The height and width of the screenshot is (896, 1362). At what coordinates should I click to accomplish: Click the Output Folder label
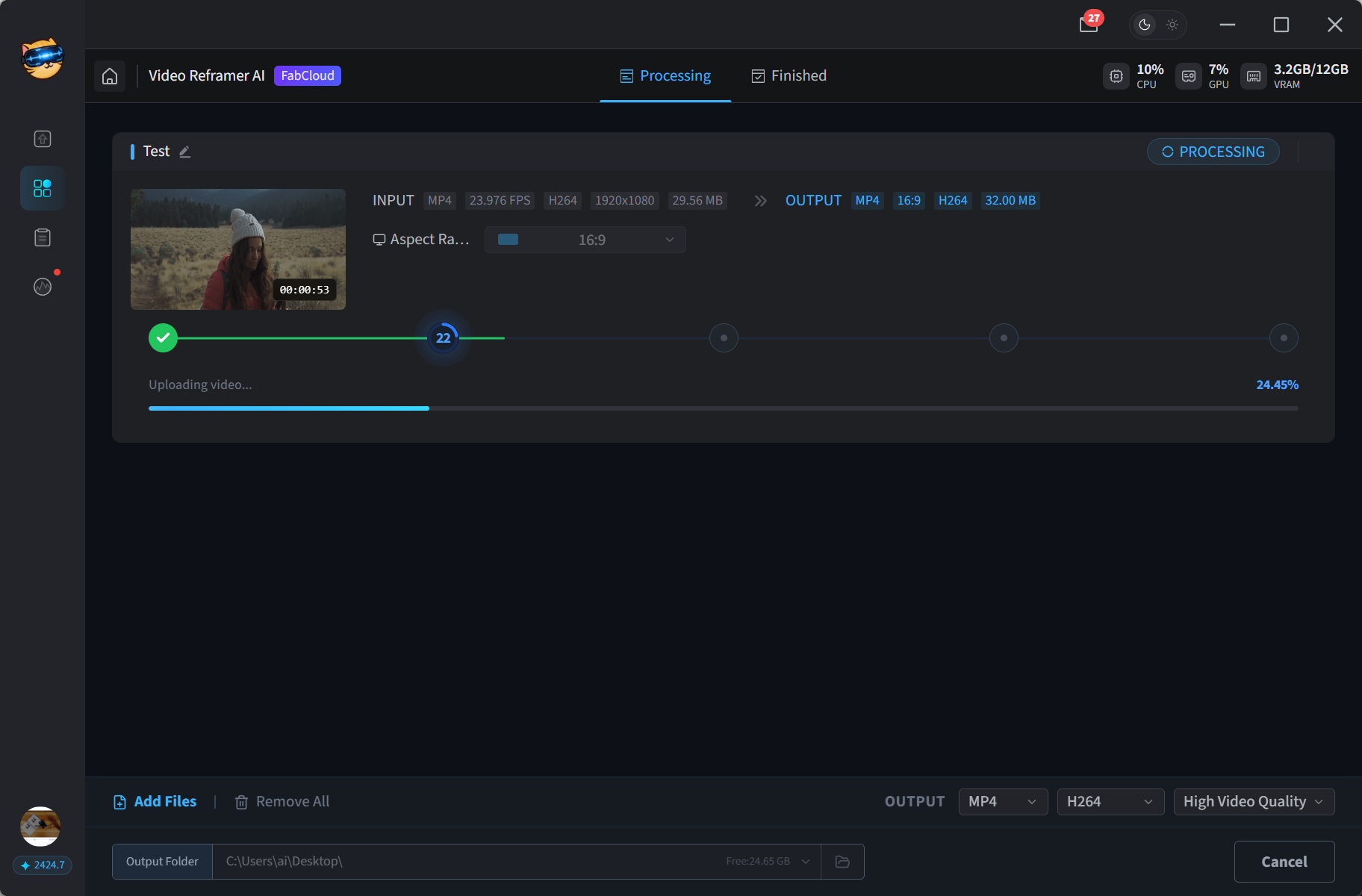162,862
